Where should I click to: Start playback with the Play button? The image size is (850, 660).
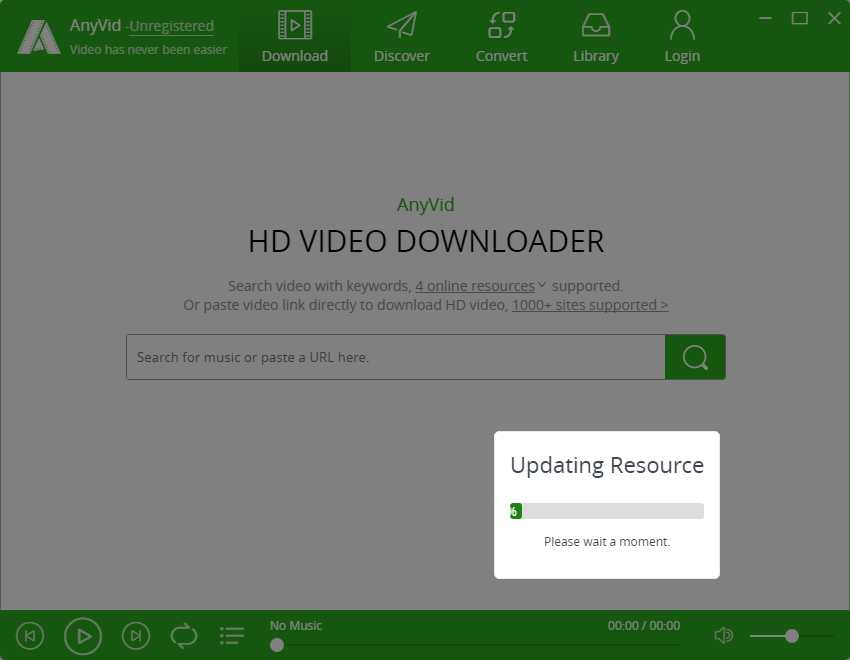pos(83,635)
